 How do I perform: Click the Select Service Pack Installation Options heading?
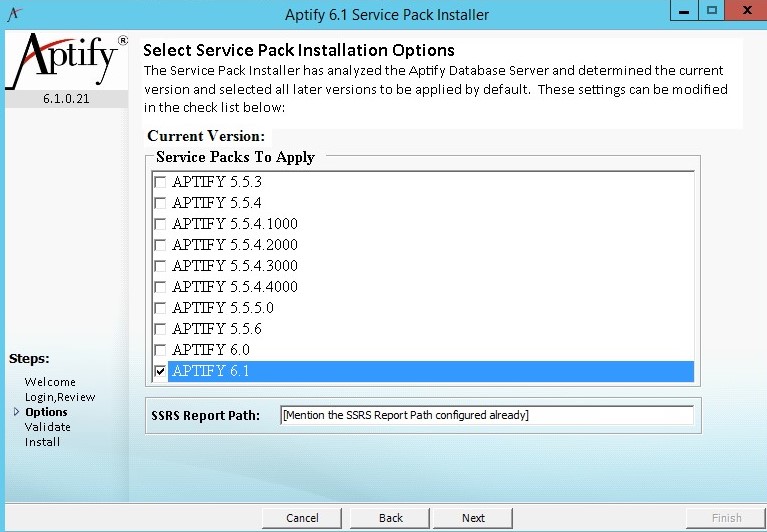click(299, 50)
